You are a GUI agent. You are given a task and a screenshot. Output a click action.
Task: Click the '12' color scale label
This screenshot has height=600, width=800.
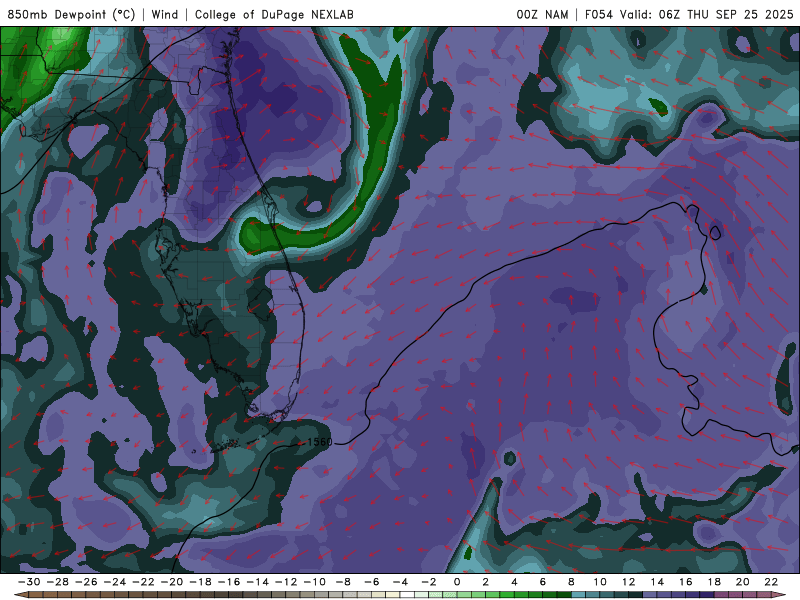tap(629, 582)
